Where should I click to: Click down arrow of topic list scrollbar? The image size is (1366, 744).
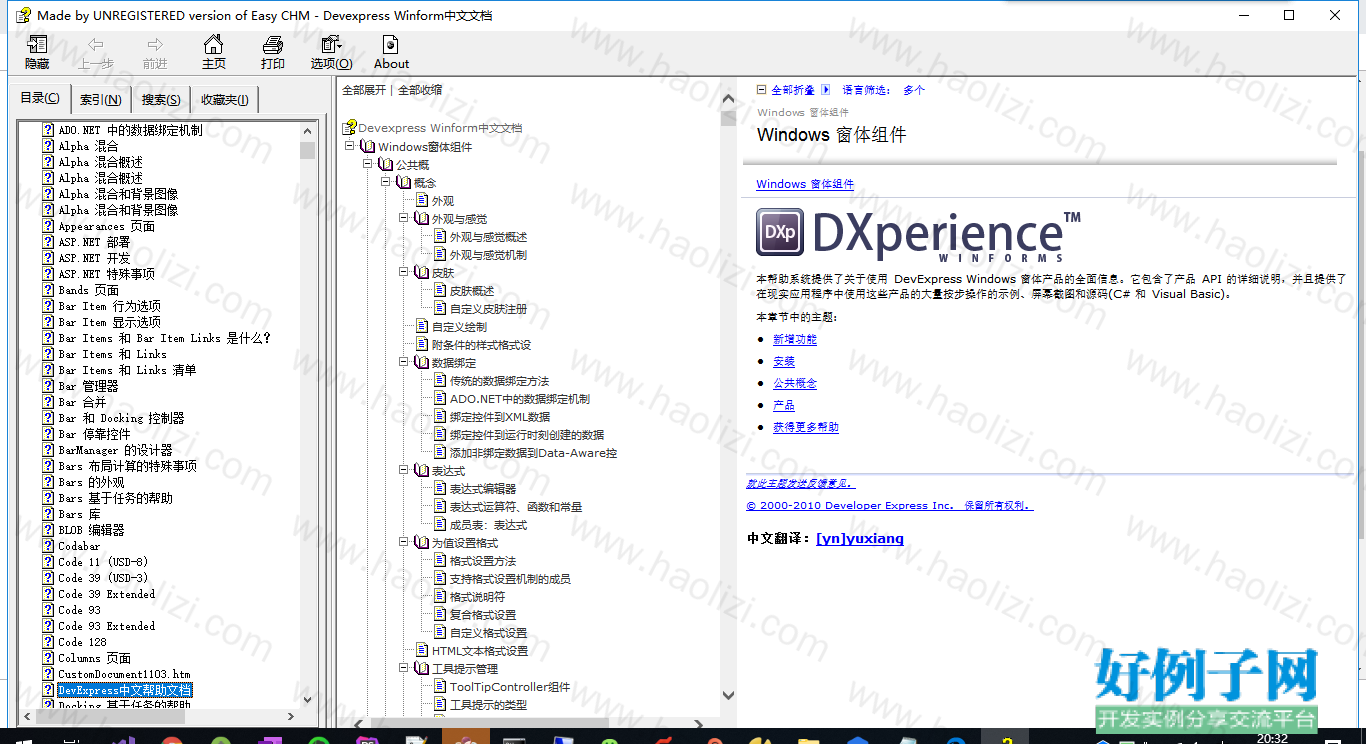coord(308,701)
